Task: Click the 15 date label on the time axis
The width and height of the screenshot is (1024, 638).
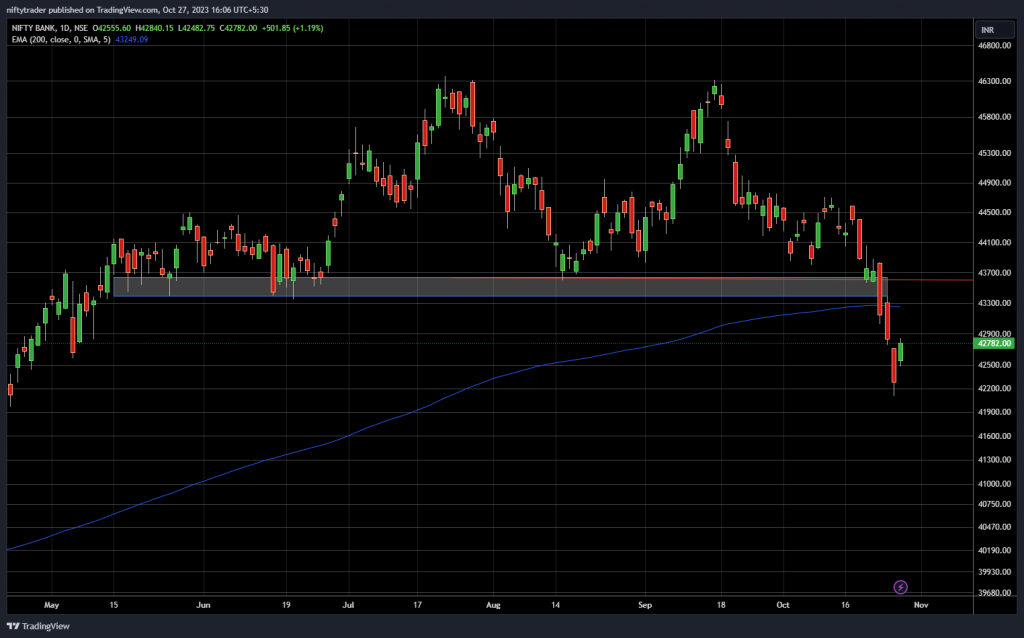Action: tap(114, 605)
